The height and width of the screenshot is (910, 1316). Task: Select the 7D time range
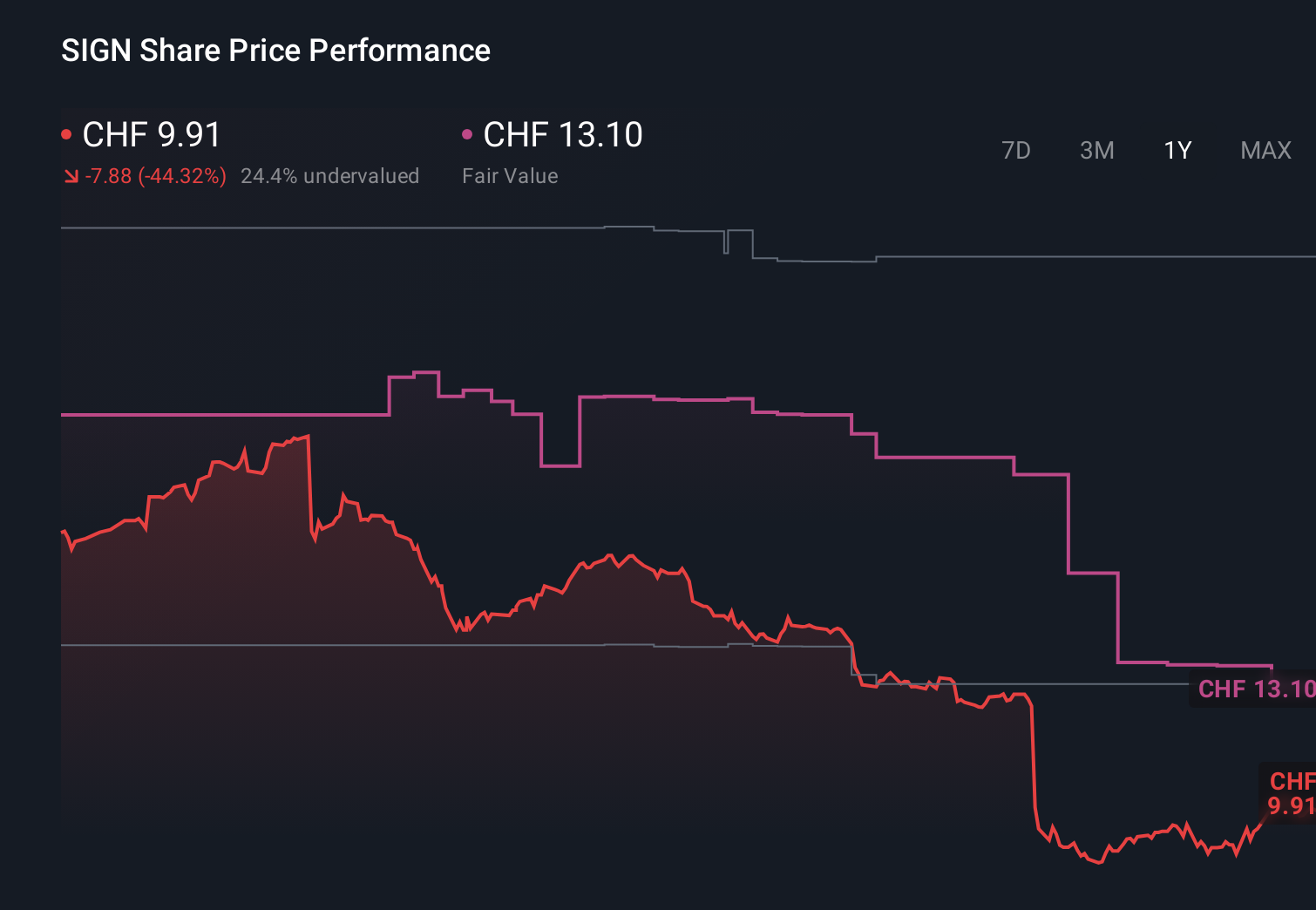click(1016, 150)
